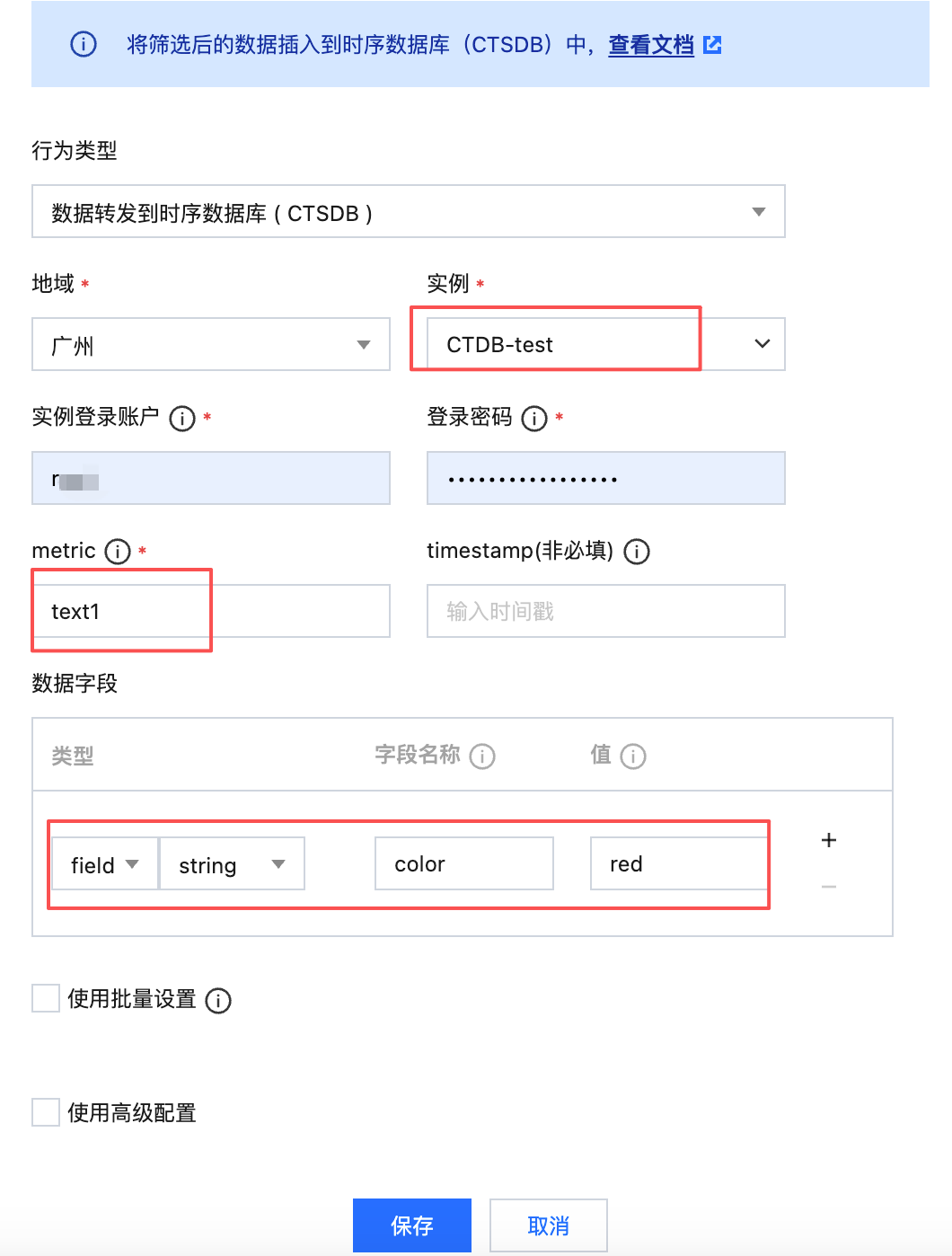Image resolution: width=952 pixels, height=1256 pixels.
Task: Open the 实例 dropdown with CTDB-test
Action: point(605,345)
